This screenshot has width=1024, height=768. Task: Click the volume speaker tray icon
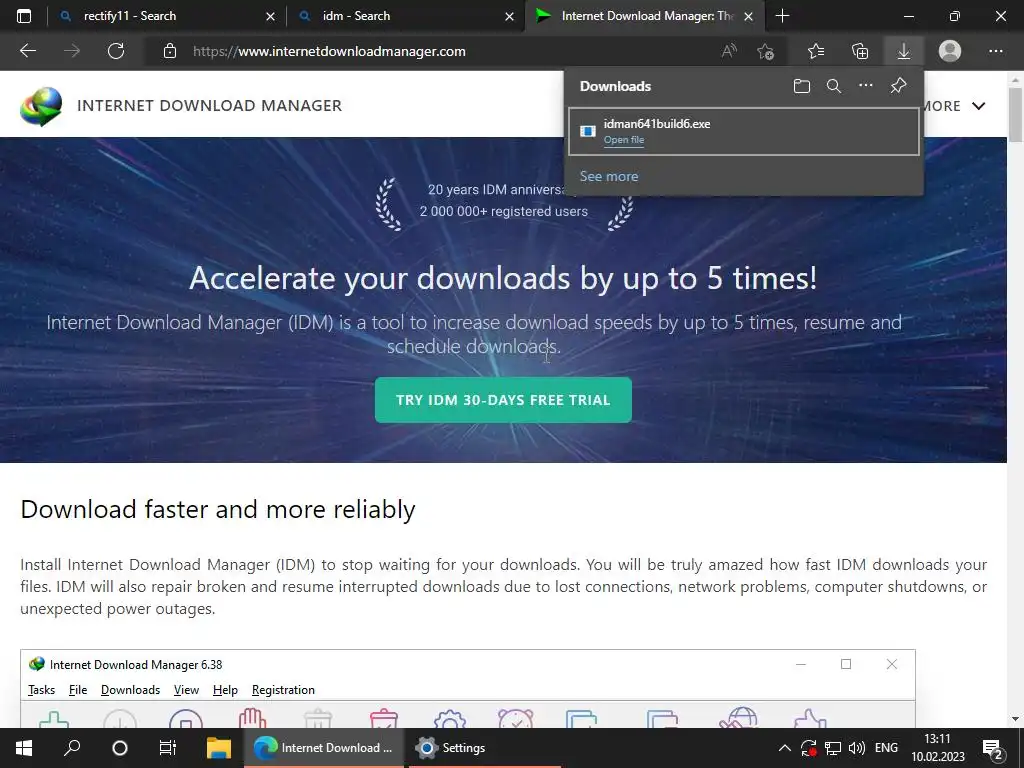(856, 748)
